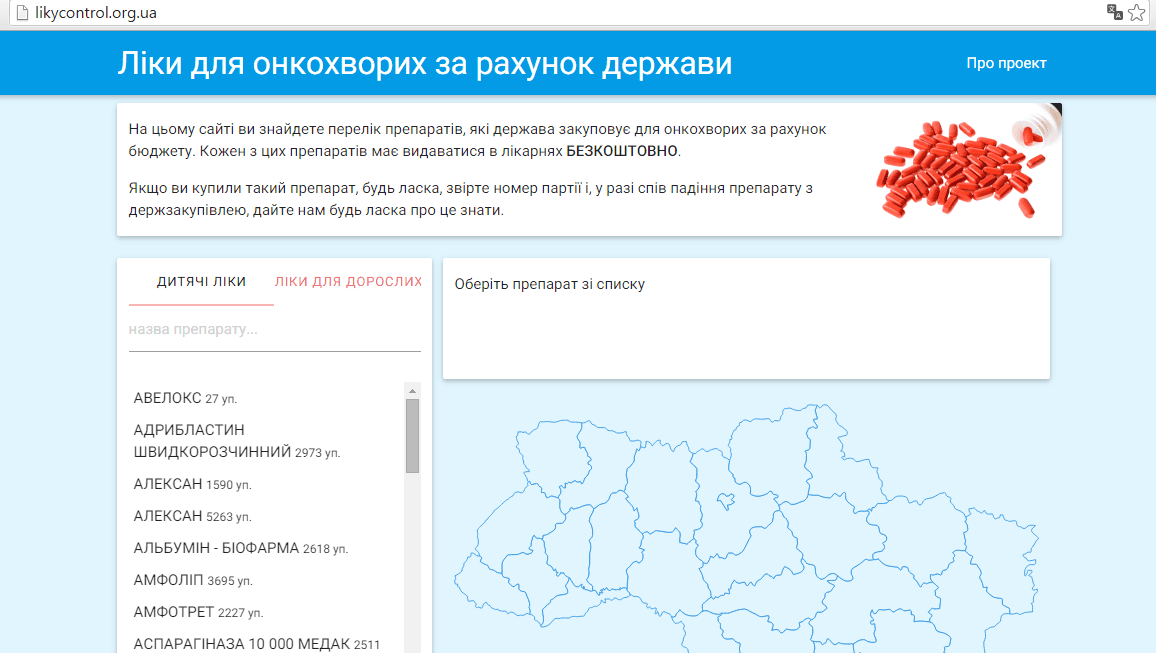Click the drug list scrollbar thumb
The width and height of the screenshot is (1156, 653).
click(x=412, y=436)
